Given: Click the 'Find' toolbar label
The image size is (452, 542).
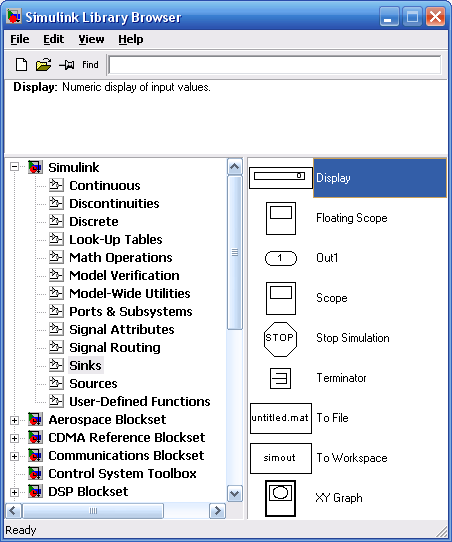Looking at the screenshot, I should click(x=90, y=65).
